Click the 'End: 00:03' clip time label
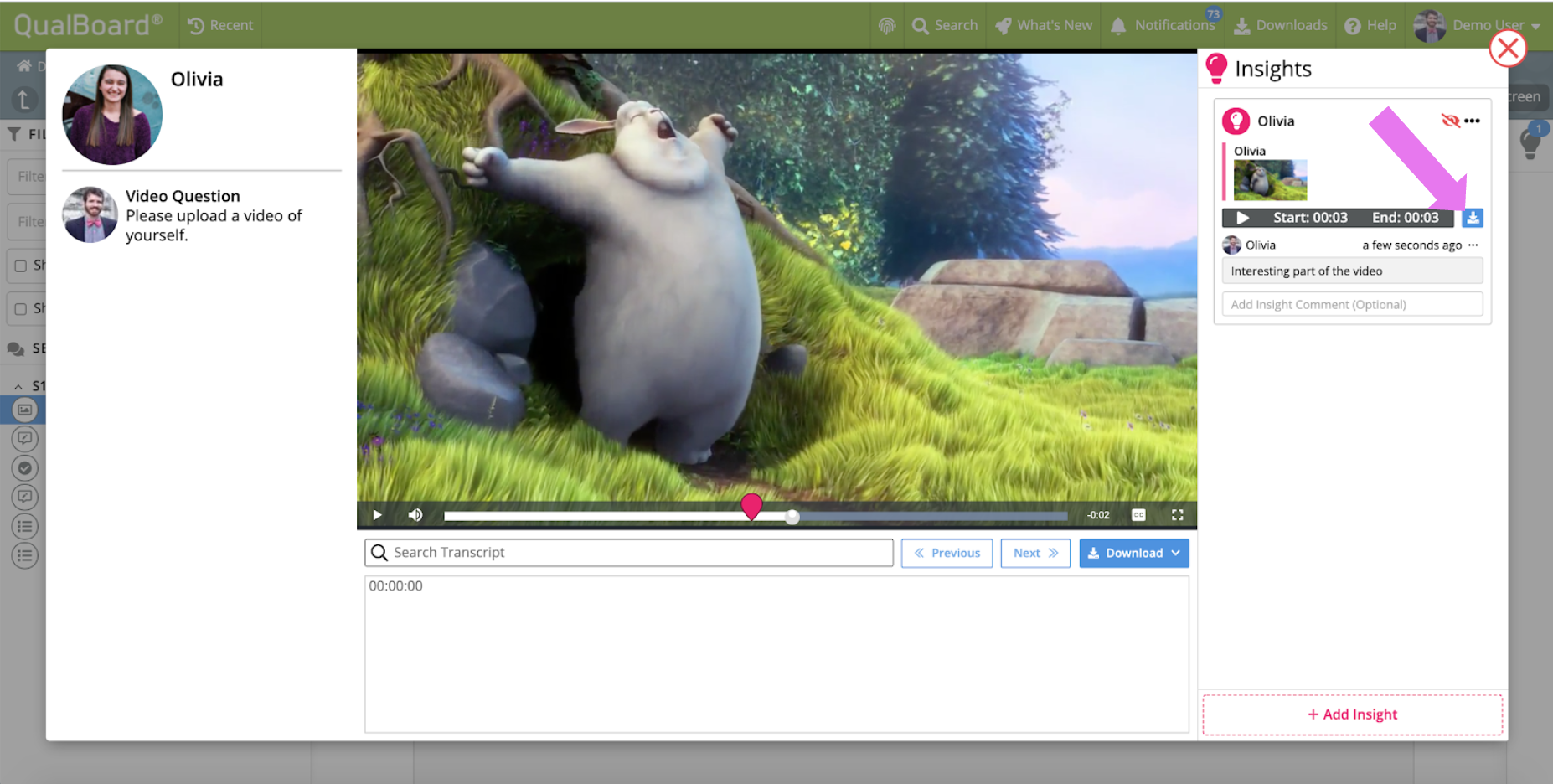Image resolution: width=1553 pixels, height=784 pixels. [x=1406, y=218]
